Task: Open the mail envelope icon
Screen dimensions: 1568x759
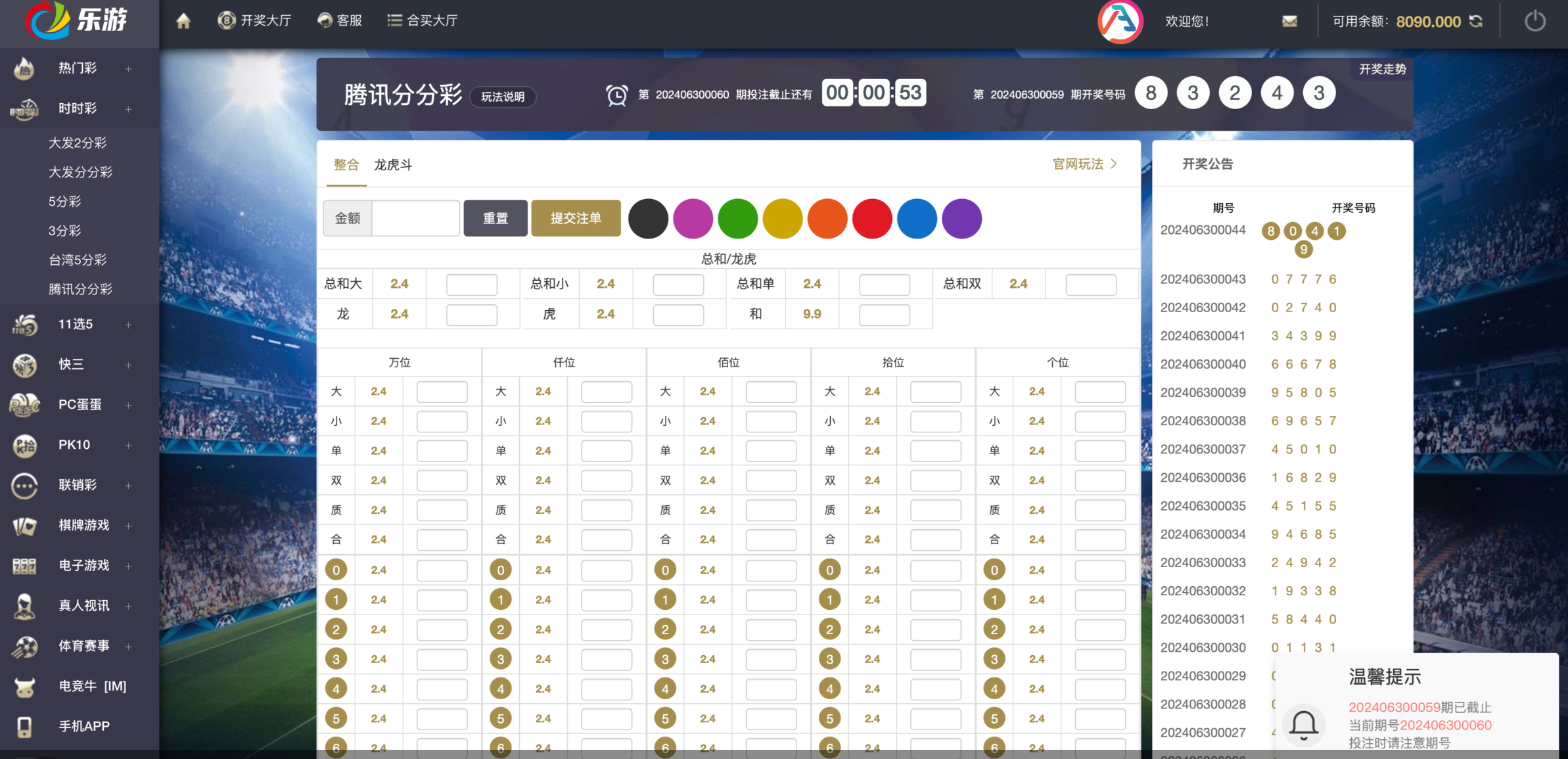Action: coord(1289,21)
